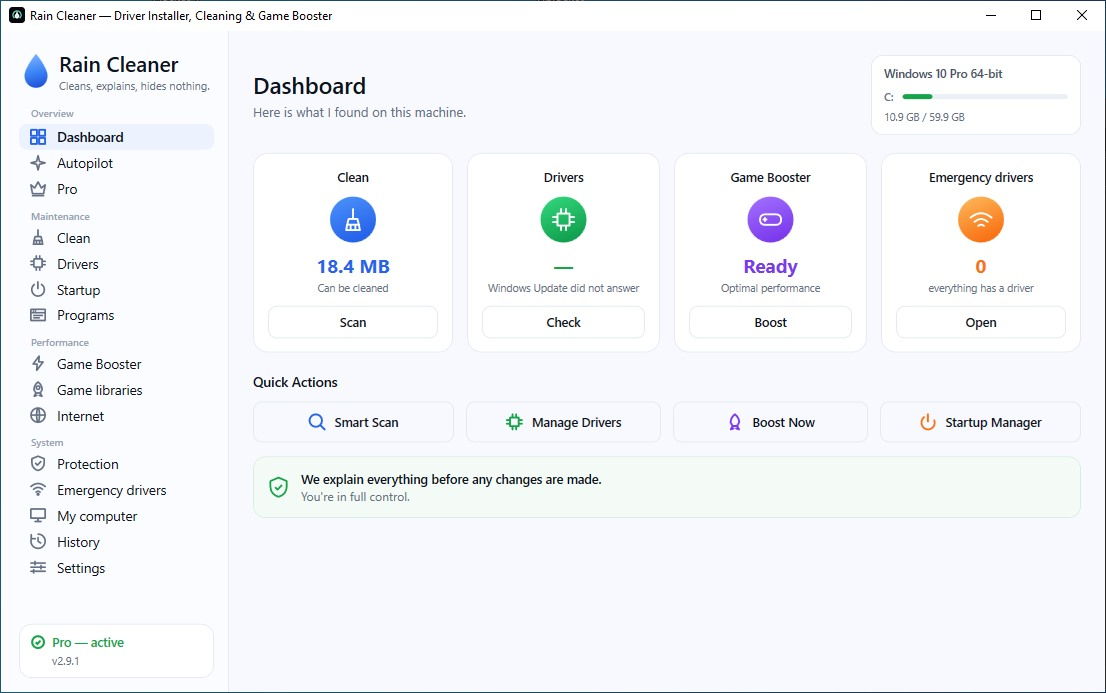Click the purple gamepad circle on Game Booster card
This screenshot has width=1106, height=693.
tap(770, 219)
